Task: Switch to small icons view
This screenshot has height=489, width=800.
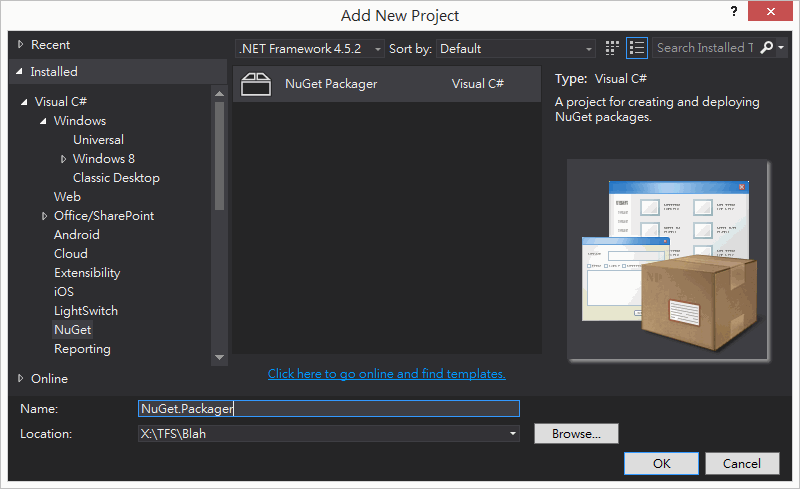Action: point(612,48)
